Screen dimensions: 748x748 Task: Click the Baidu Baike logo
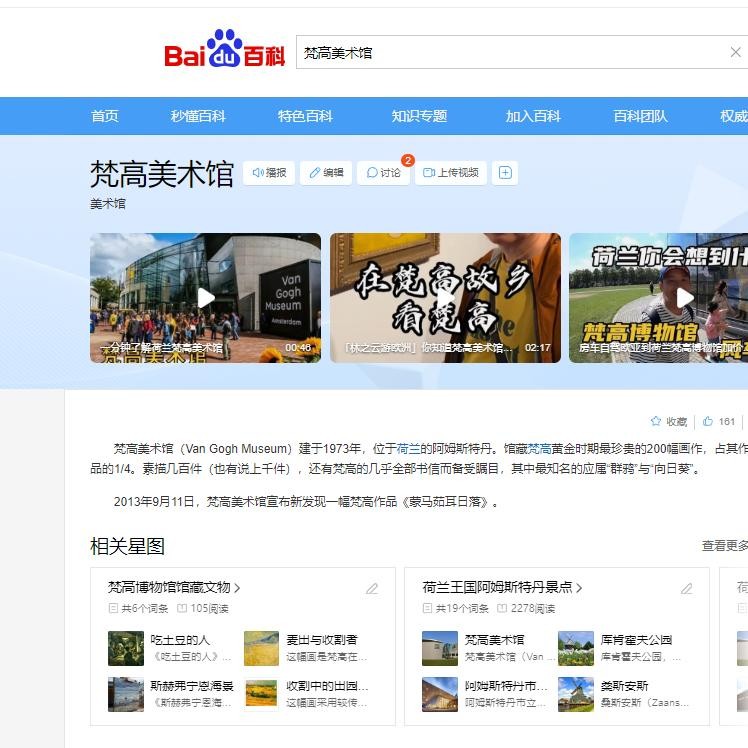224,51
